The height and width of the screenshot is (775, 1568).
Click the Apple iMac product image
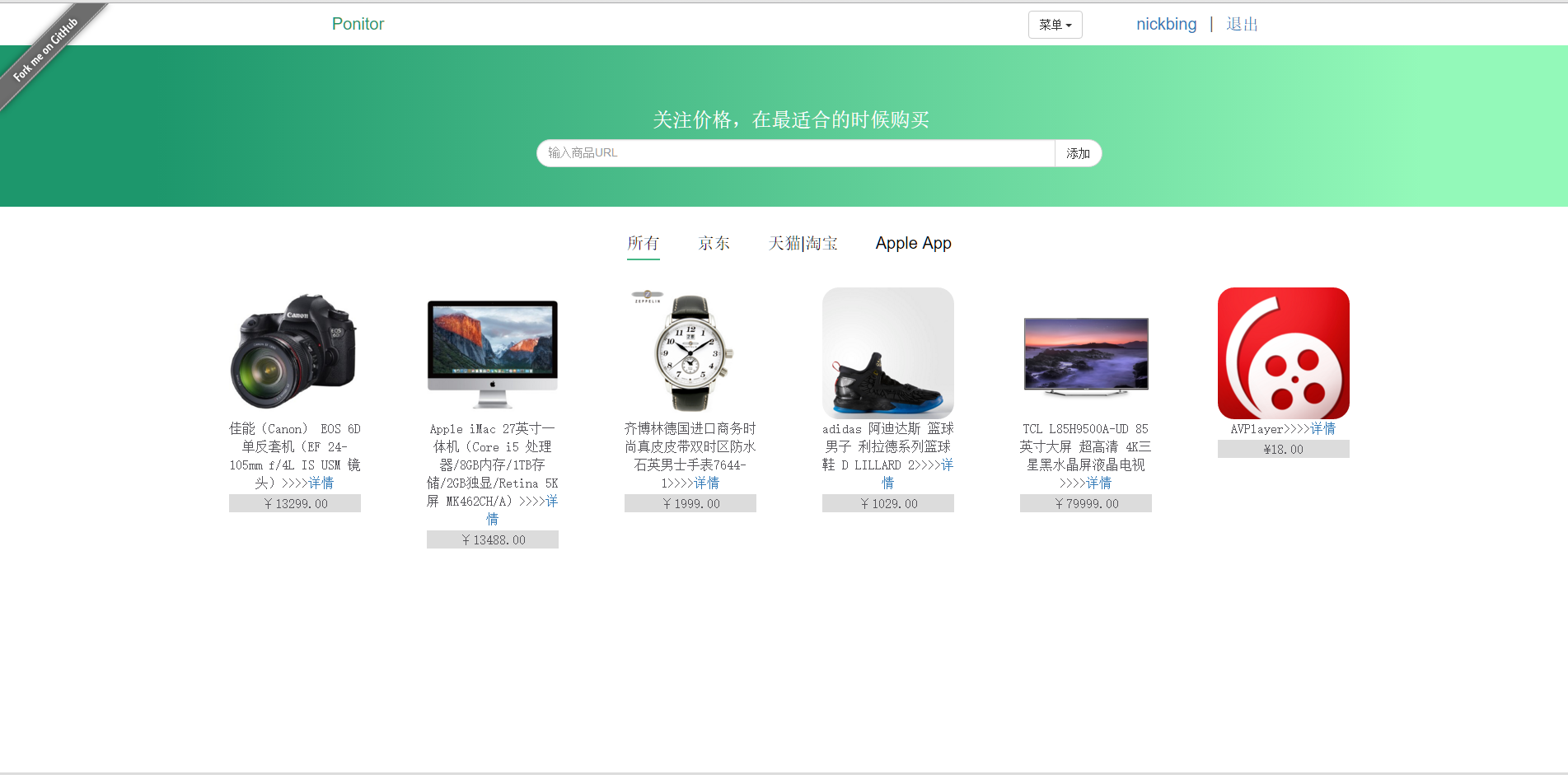pyautogui.click(x=493, y=352)
